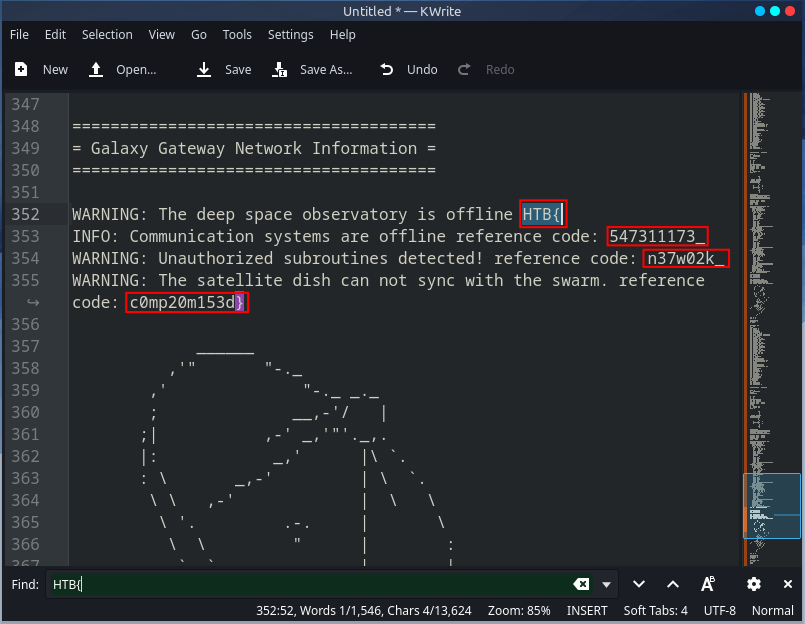Viewport: 805px width, 624px height.
Task: Click the Zoom: 85% status indicator
Action: tap(518, 610)
